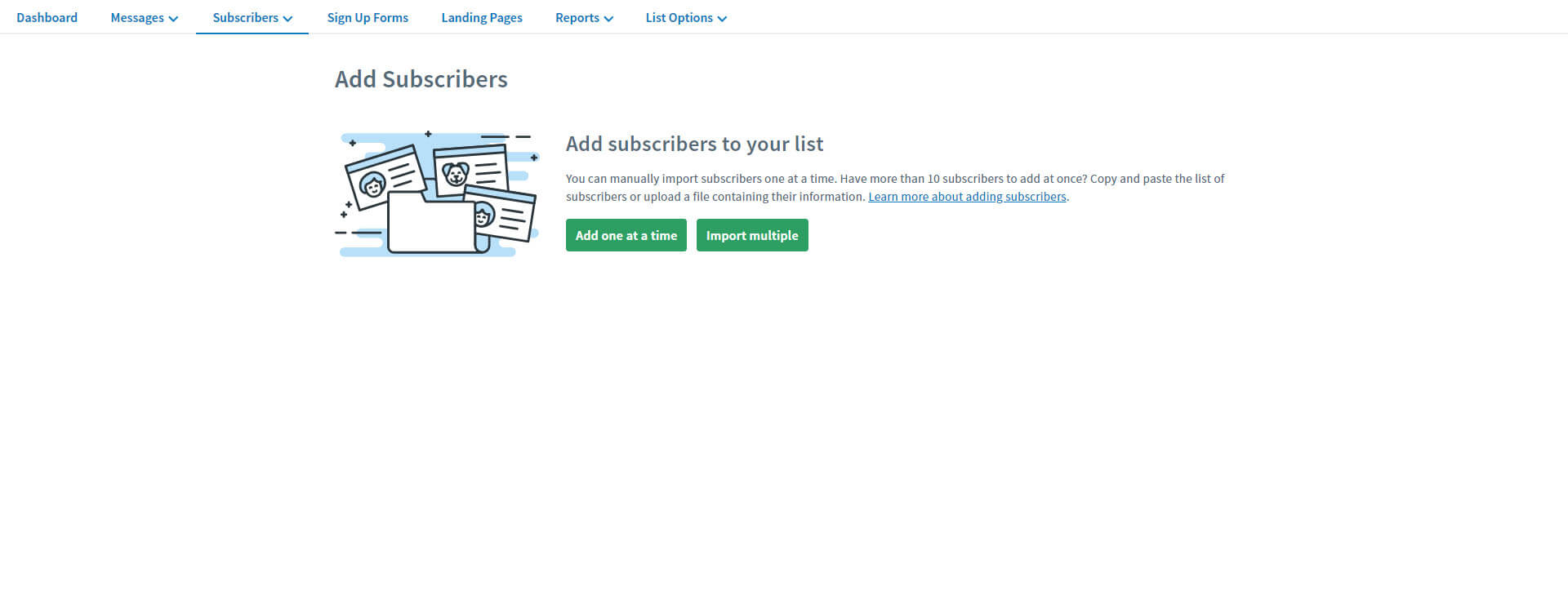Click the Add subscribers to your list heading
Image resolution: width=1568 pixels, height=600 pixels.
pyautogui.click(x=694, y=144)
